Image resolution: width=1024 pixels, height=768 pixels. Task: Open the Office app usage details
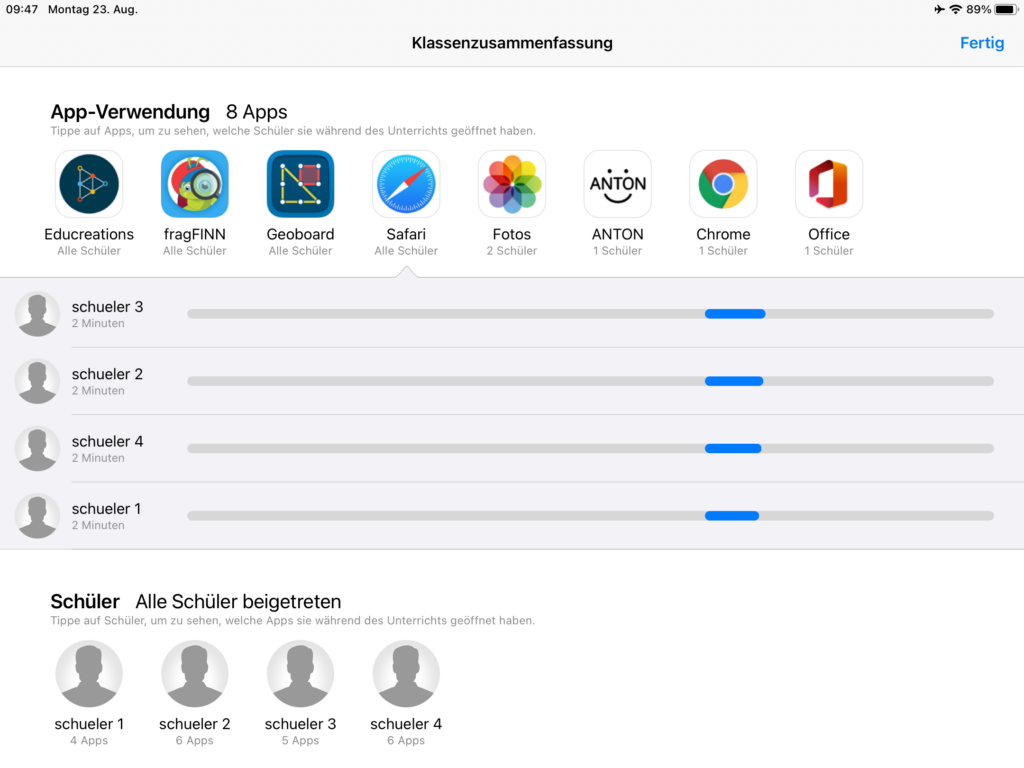tap(828, 185)
